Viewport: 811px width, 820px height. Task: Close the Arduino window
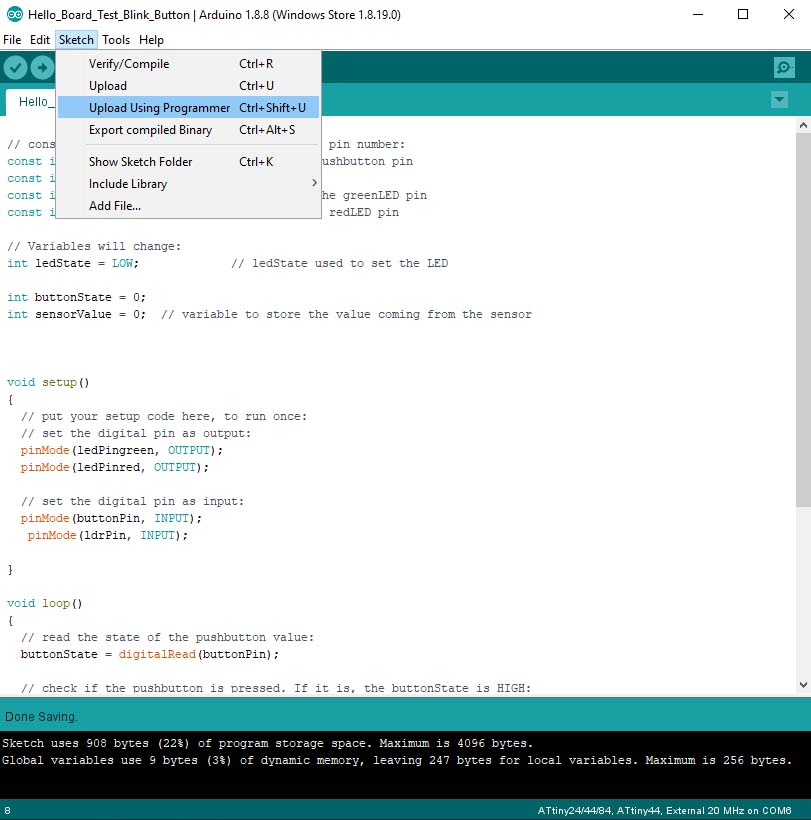789,14
